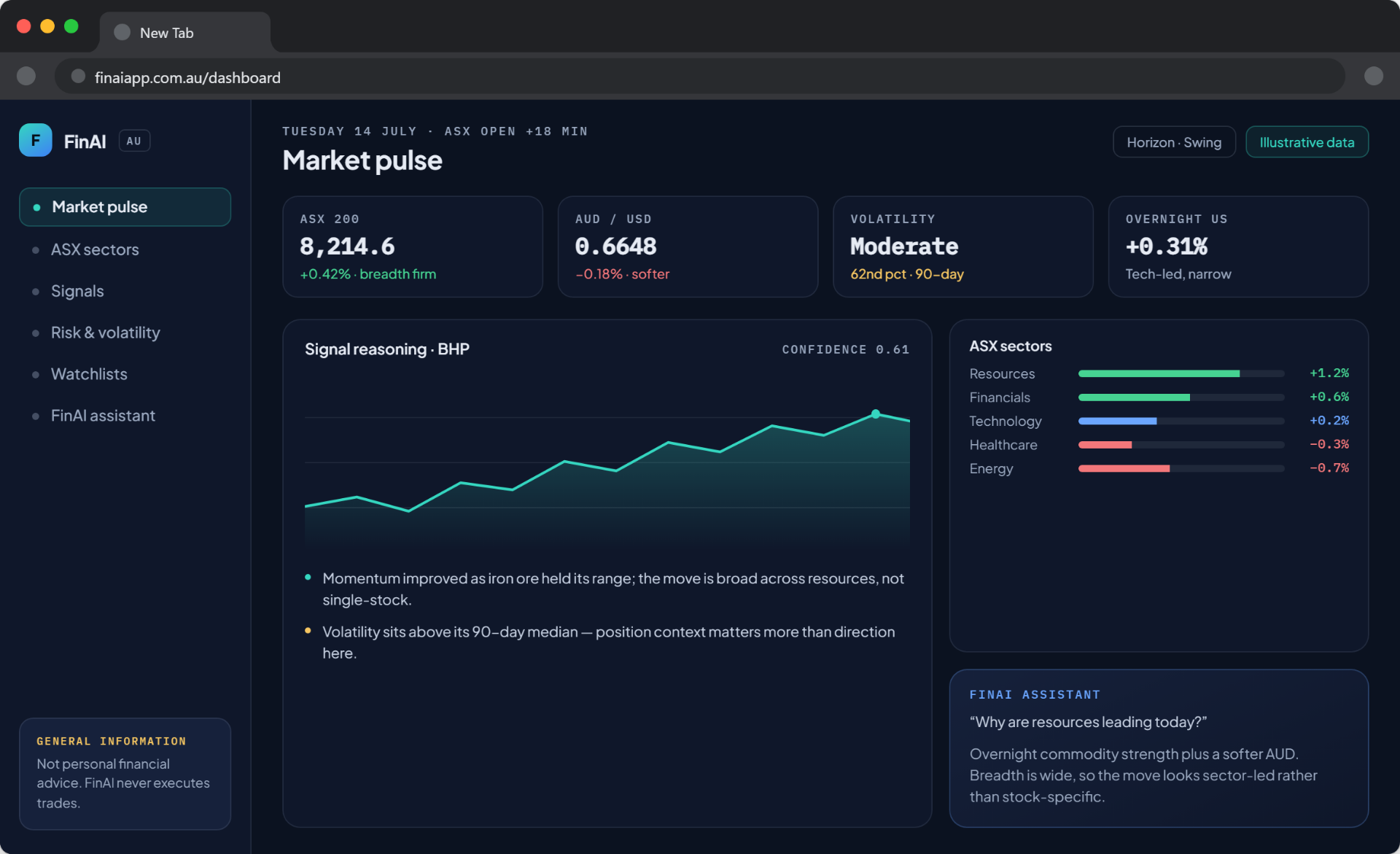The width and height of the screenshot is (1400, 854).
Task: Click the momentum reasoning bullet text
Action: click(x=613, y=589)
